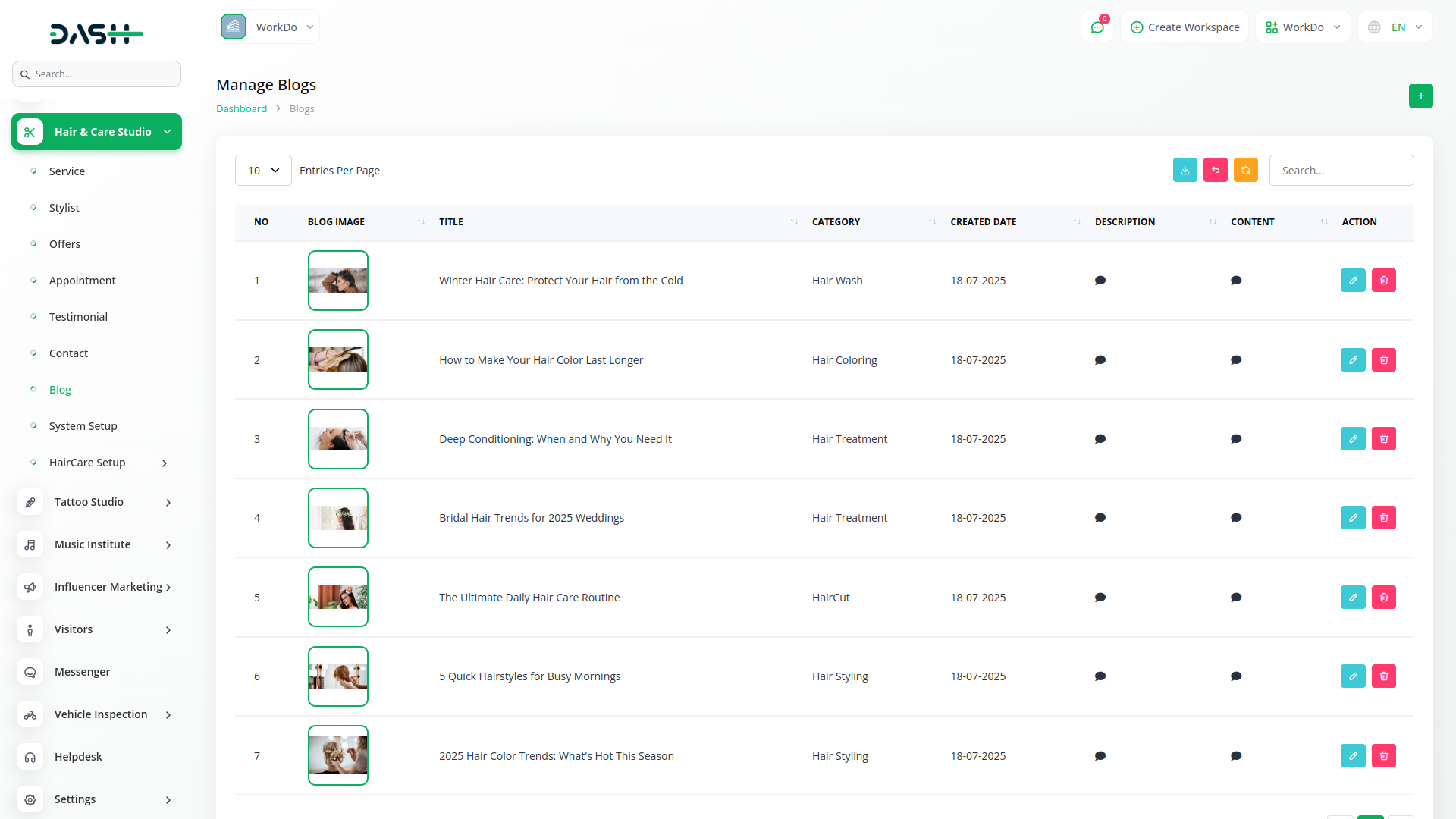View content of 5 Quick Hairstyles blog
Screen dimensions: 1456x819
(x=1235, y=676)
